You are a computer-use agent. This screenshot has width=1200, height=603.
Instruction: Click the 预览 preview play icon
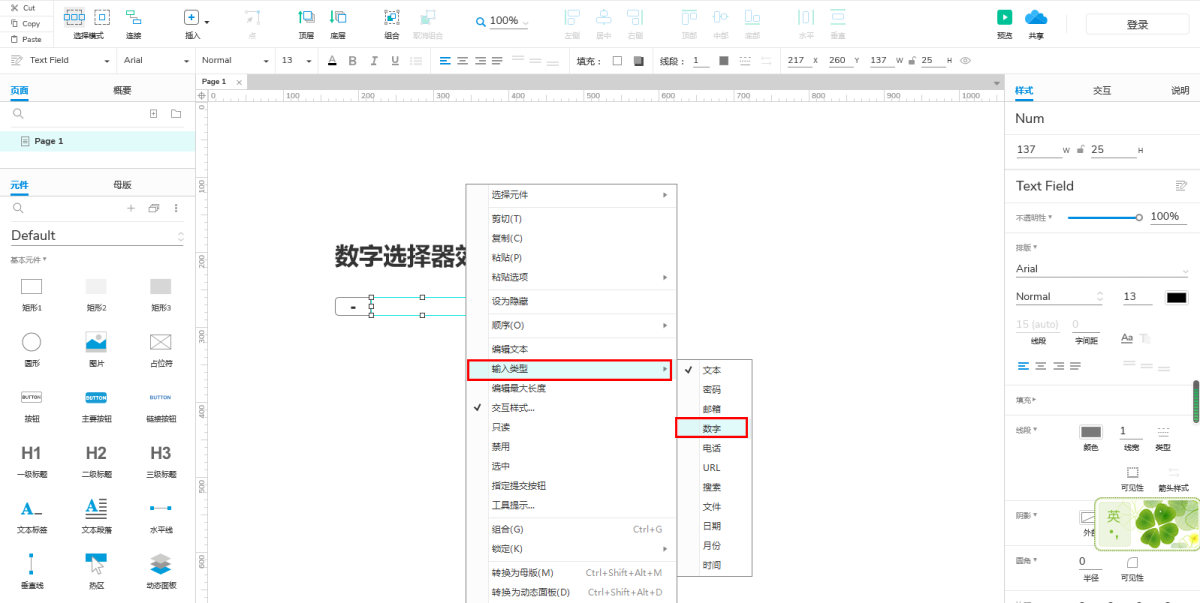1004,18
